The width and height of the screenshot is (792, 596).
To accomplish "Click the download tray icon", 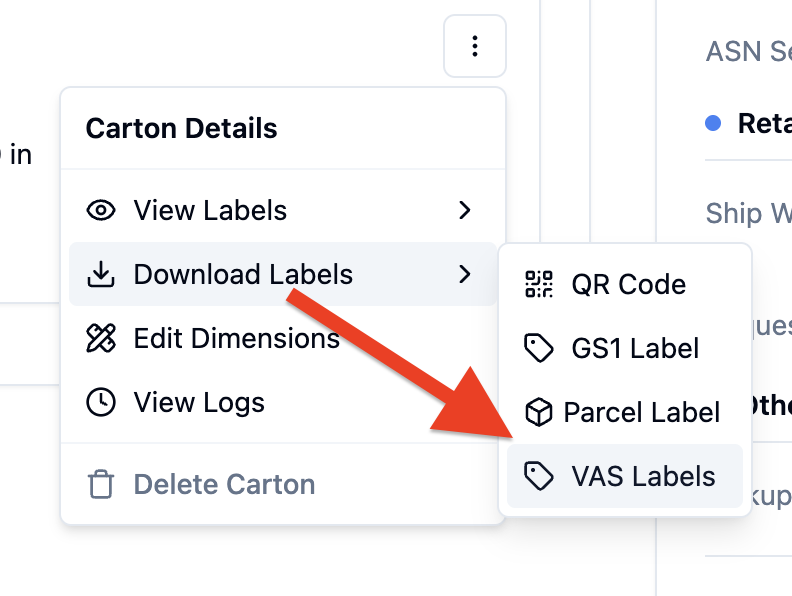I will point(101,274).
